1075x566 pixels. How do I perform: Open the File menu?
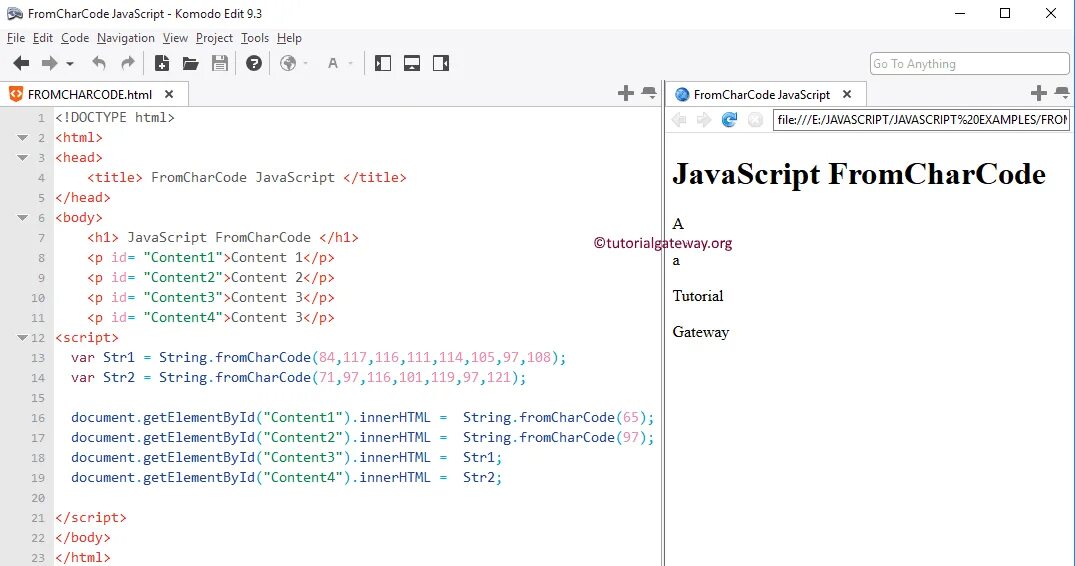tap(16, 38)
